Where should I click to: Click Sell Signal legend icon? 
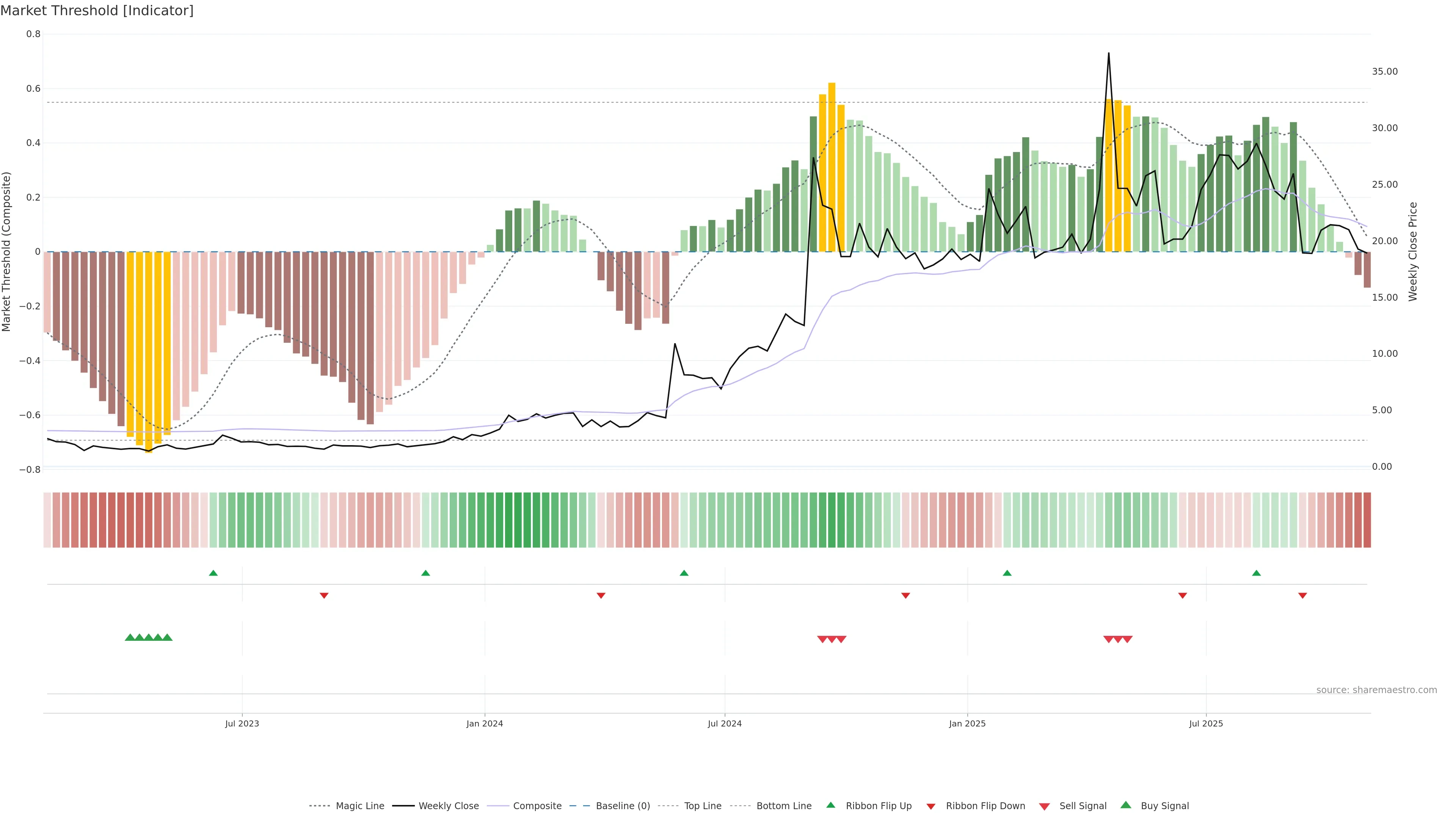pyautogui.click(x=1045, y=806)
